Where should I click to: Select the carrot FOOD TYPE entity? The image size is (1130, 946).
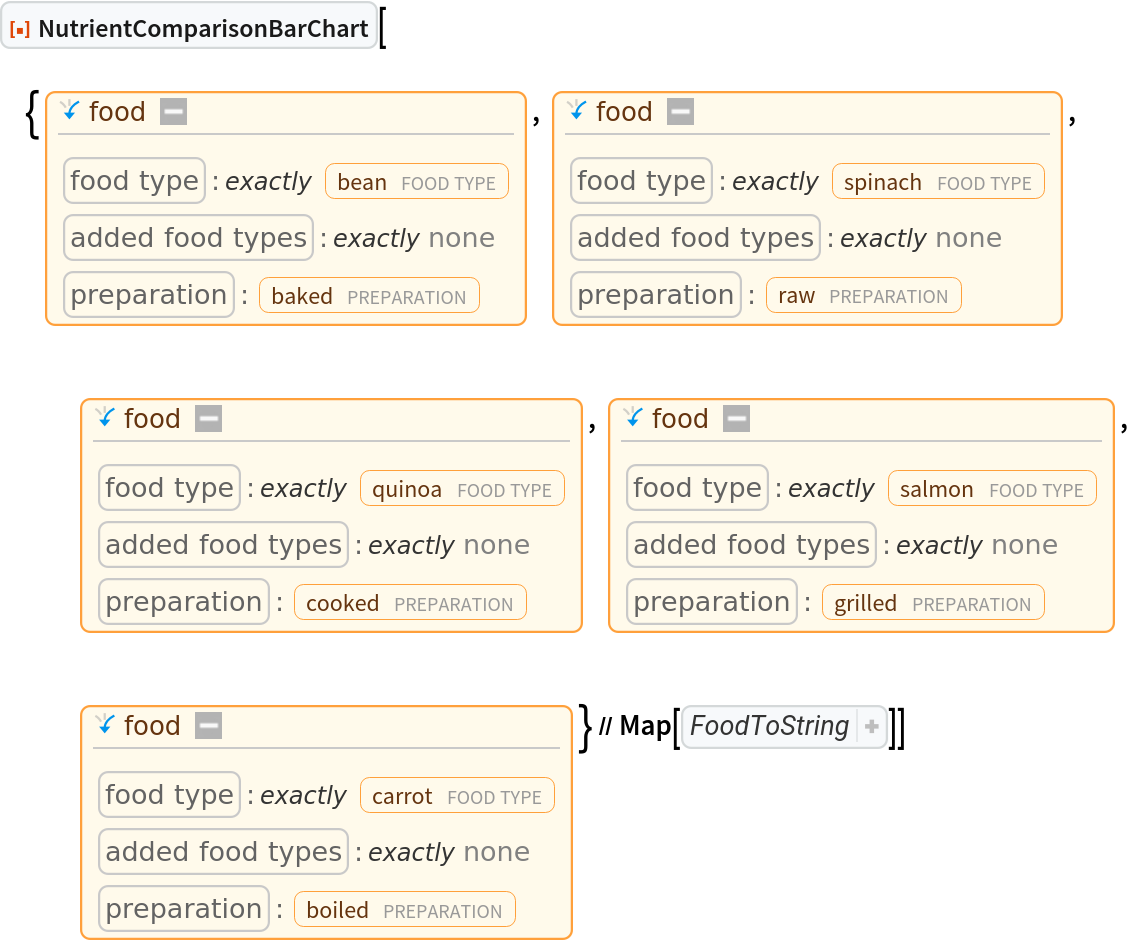(x=456, y=795)
